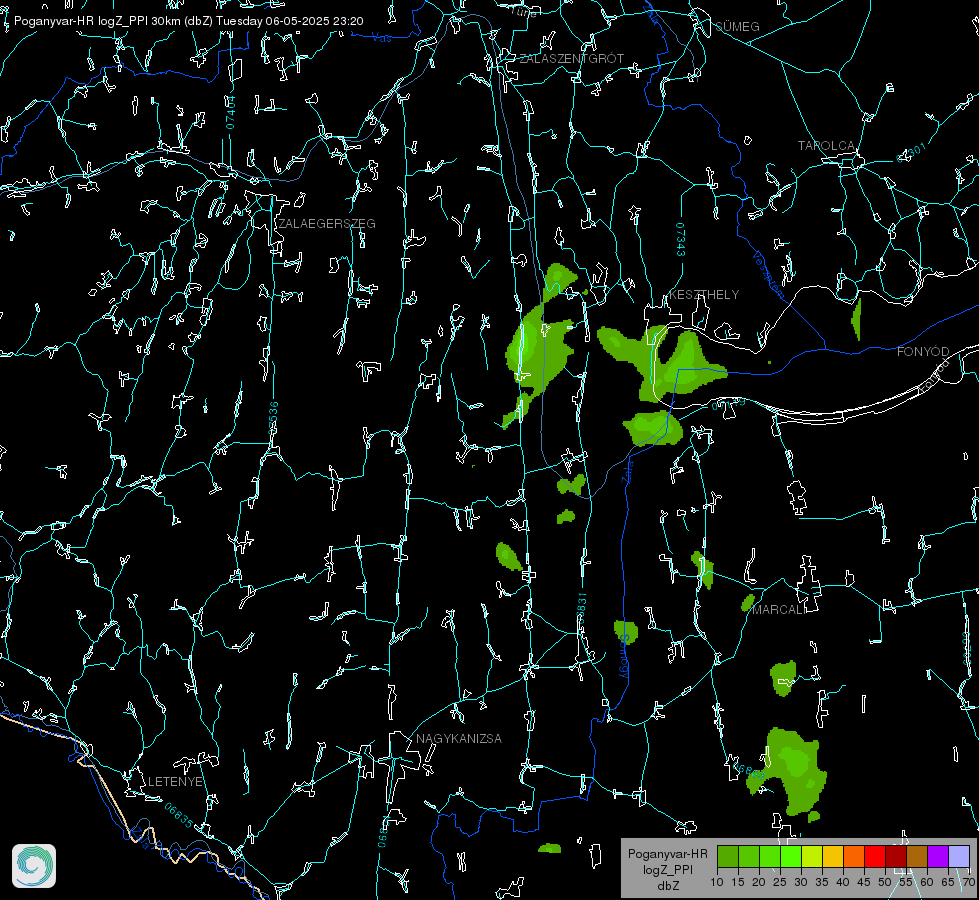This screenshot has width=979, height=900.
Task: Click the road number label '07404'
Action: click(230, 112)
